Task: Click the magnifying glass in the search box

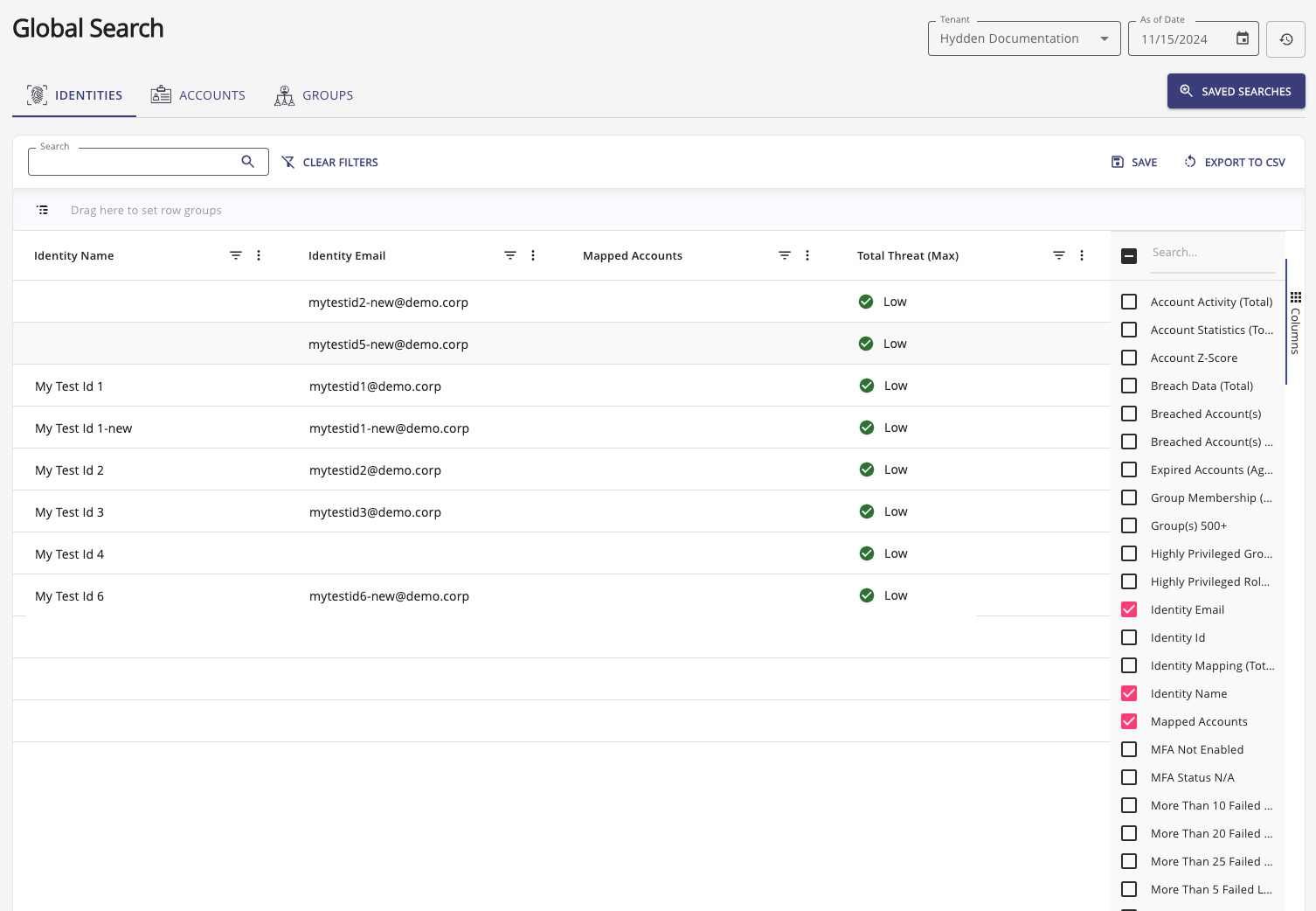Action: pyautogui.click(x=247, y=162)
